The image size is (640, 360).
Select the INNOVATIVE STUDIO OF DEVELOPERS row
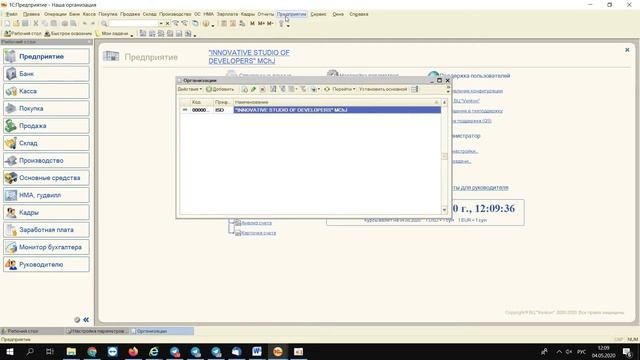[310, 110]
